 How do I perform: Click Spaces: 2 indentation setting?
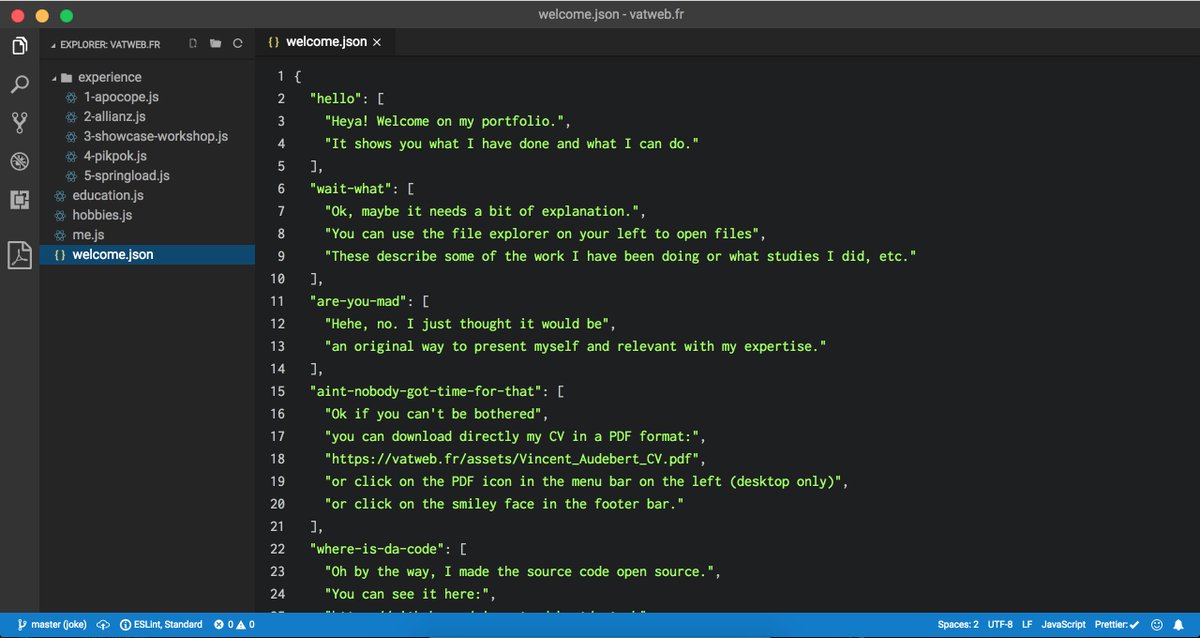(958, 625)
